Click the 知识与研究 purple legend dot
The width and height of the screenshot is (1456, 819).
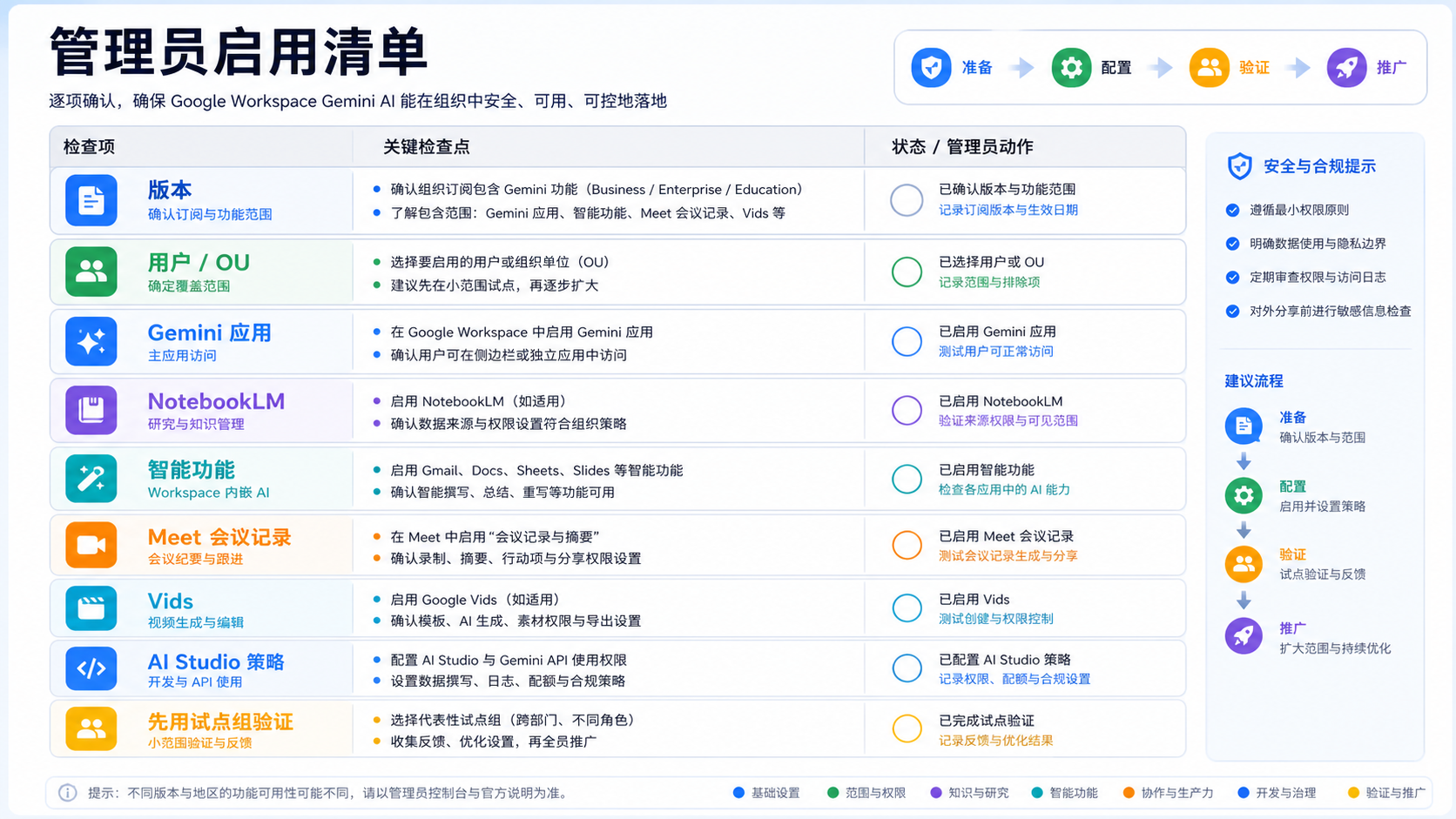[x=935, y=793]
